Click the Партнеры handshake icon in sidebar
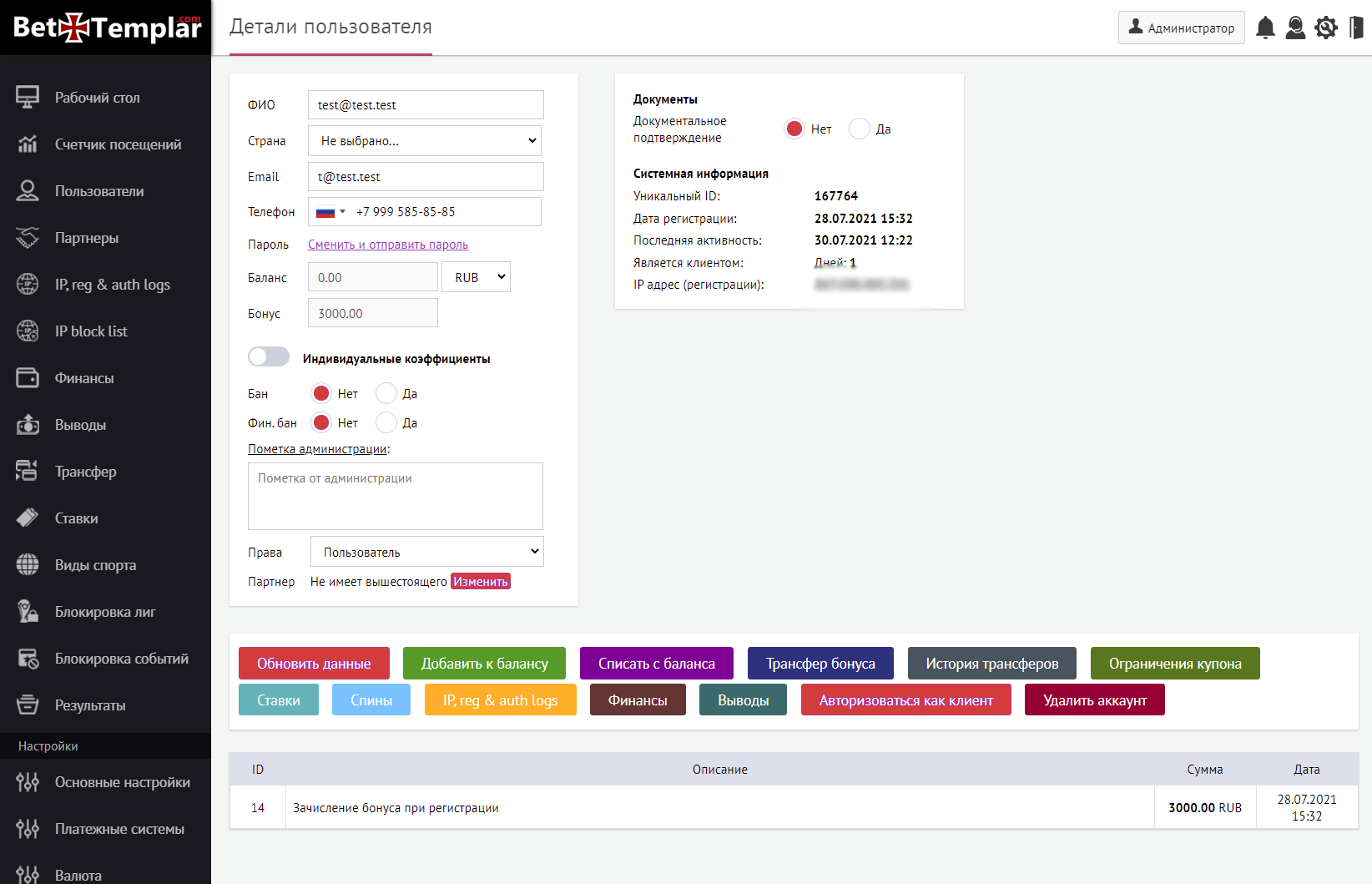Screen dimensions: 1372x884 pos(28,238)
